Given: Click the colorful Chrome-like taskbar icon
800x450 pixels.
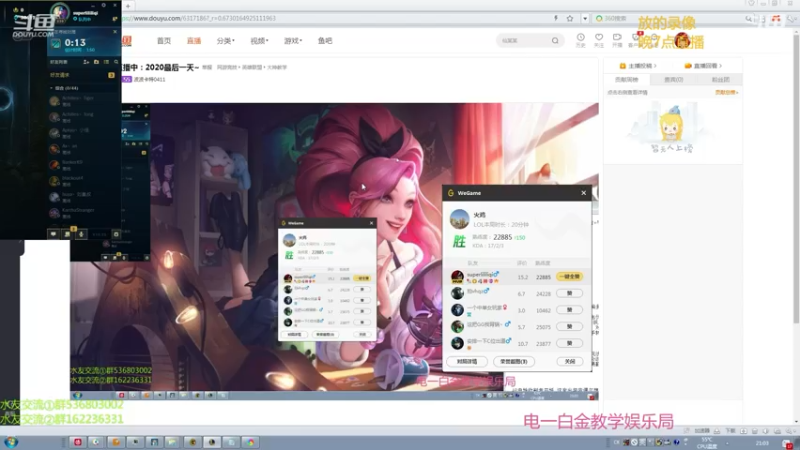Looking at the screenshot, I should click(x=250, y=442).
